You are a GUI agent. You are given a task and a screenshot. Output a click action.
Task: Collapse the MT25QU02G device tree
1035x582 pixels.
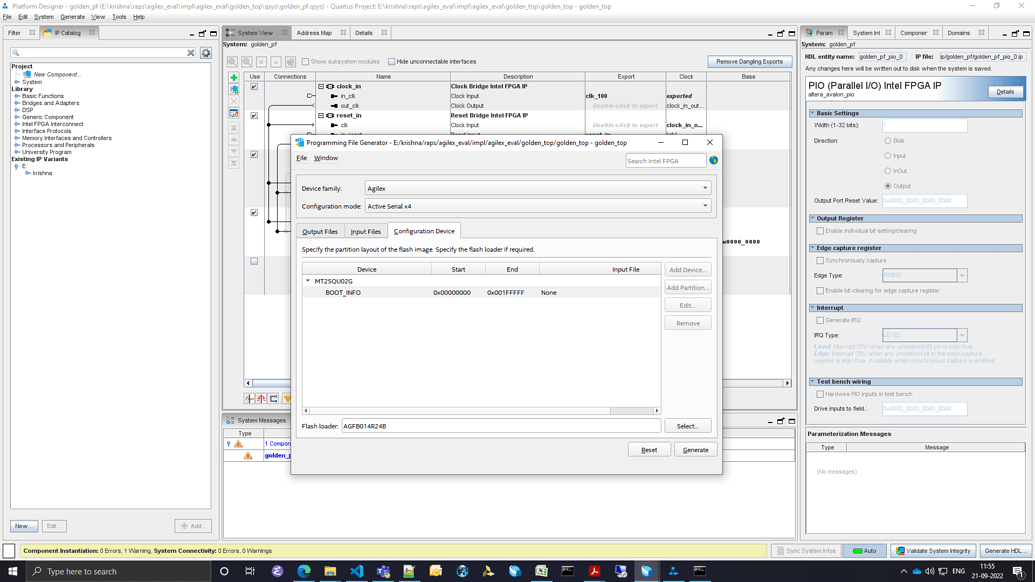(308, 281)
